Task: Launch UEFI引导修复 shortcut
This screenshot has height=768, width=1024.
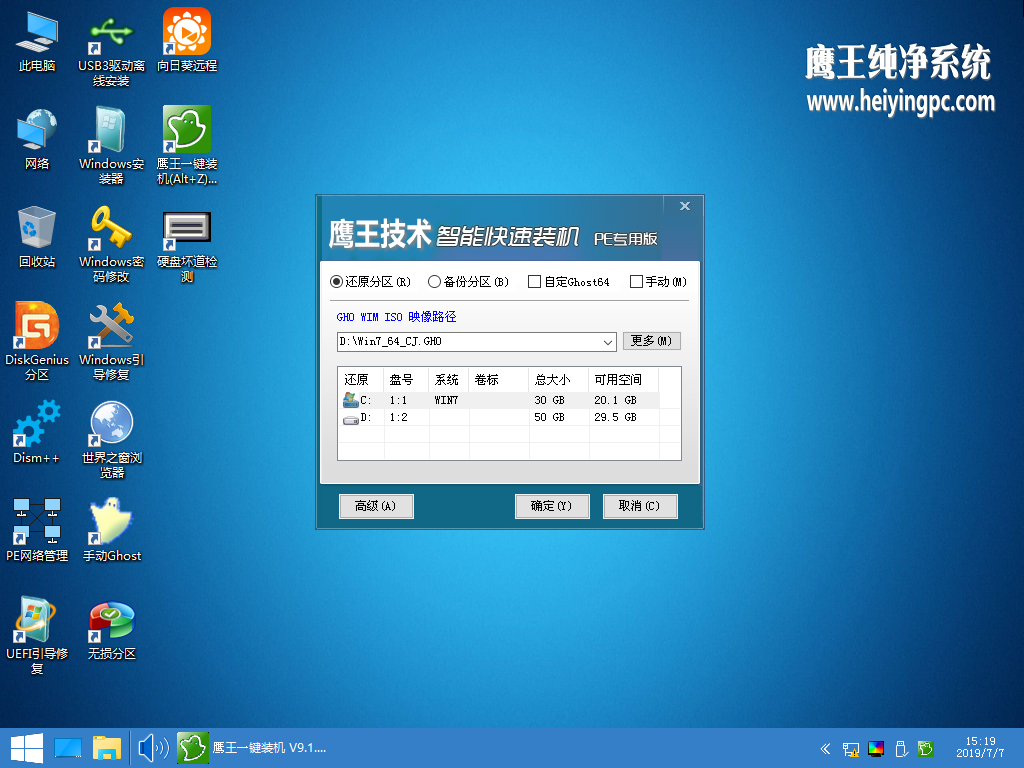Action: pyautogui.click(x=37, y=636)
